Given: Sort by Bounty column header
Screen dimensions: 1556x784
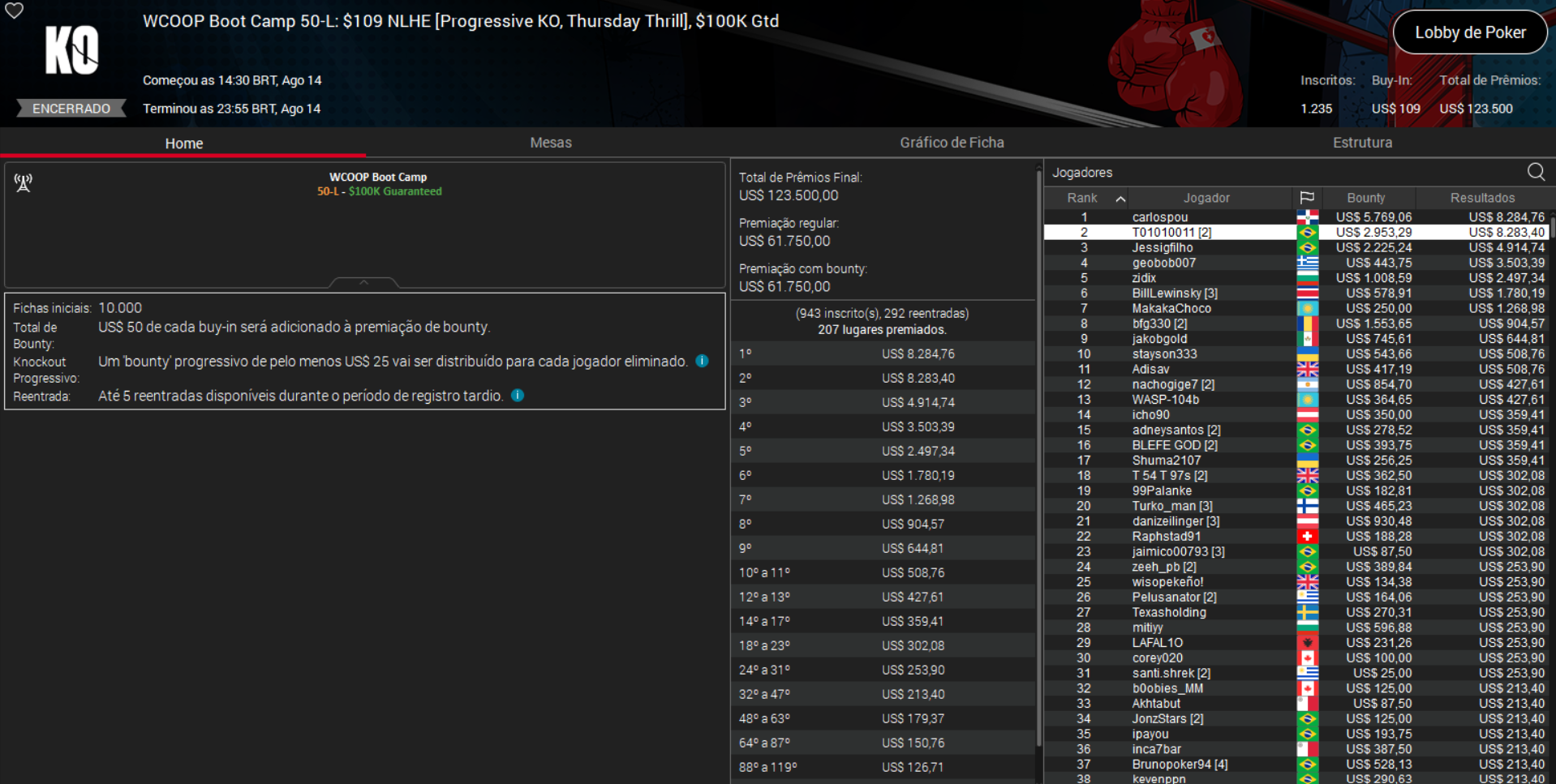Looking at the screenshot, I should pyautogui.click(x=1366, y=198).
